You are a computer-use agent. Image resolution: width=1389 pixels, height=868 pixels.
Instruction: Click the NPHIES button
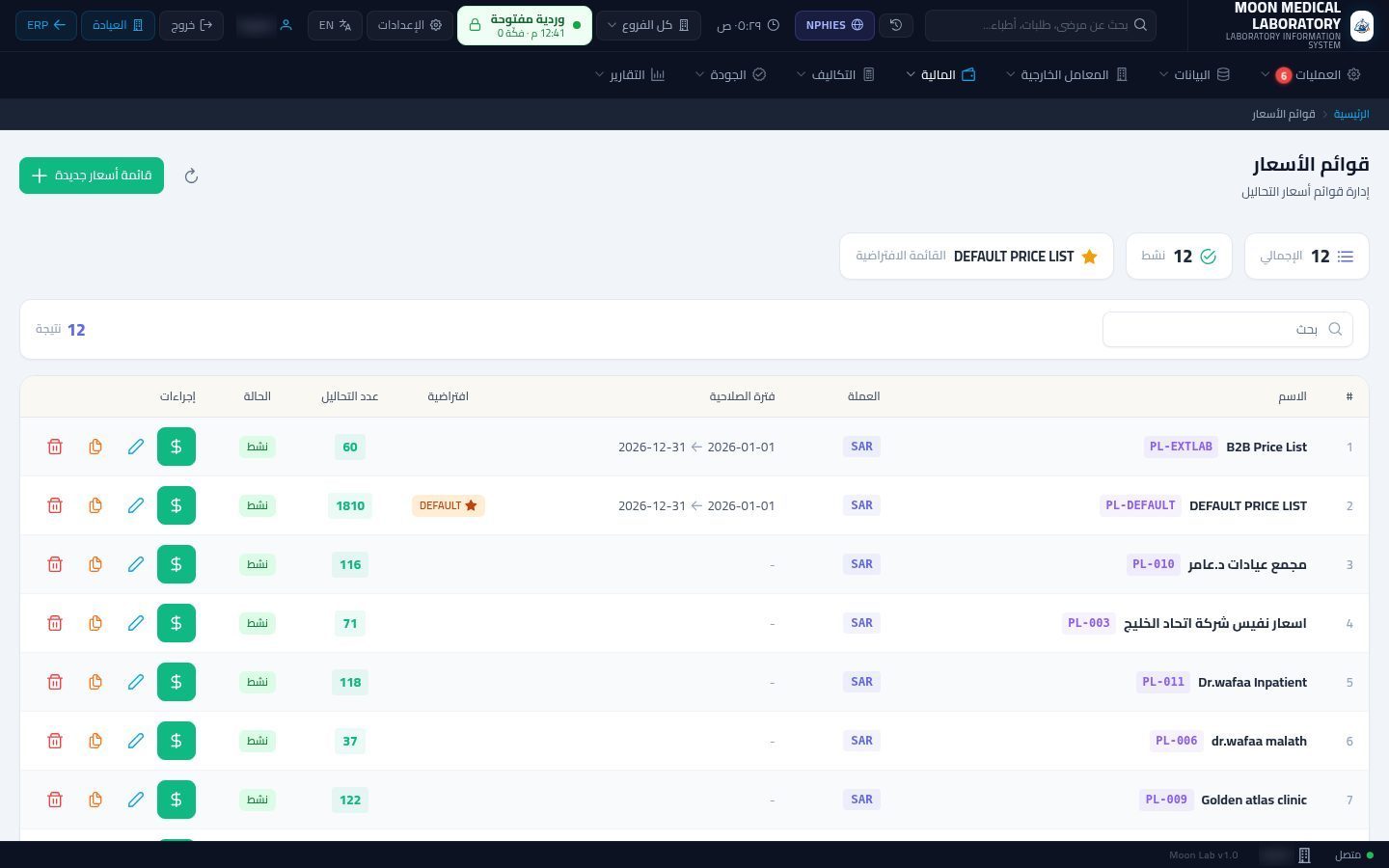click(x=834, y=25)
